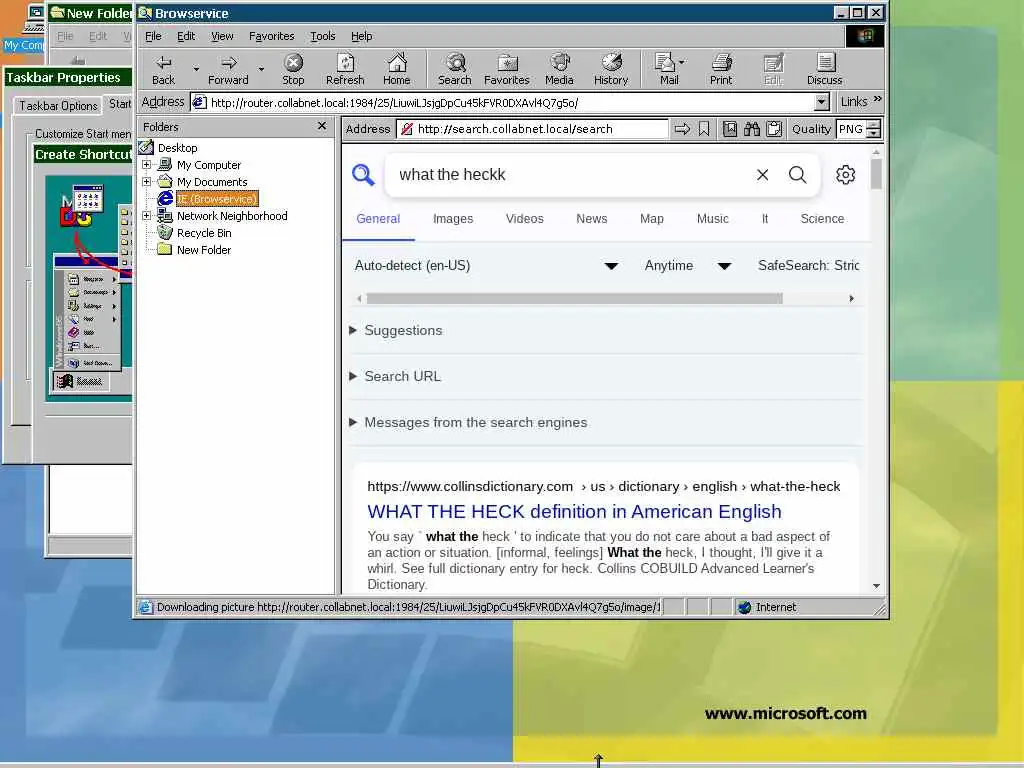Open the Search pane from the toolbar
The image size is (1024, 768).
(455, 69)
